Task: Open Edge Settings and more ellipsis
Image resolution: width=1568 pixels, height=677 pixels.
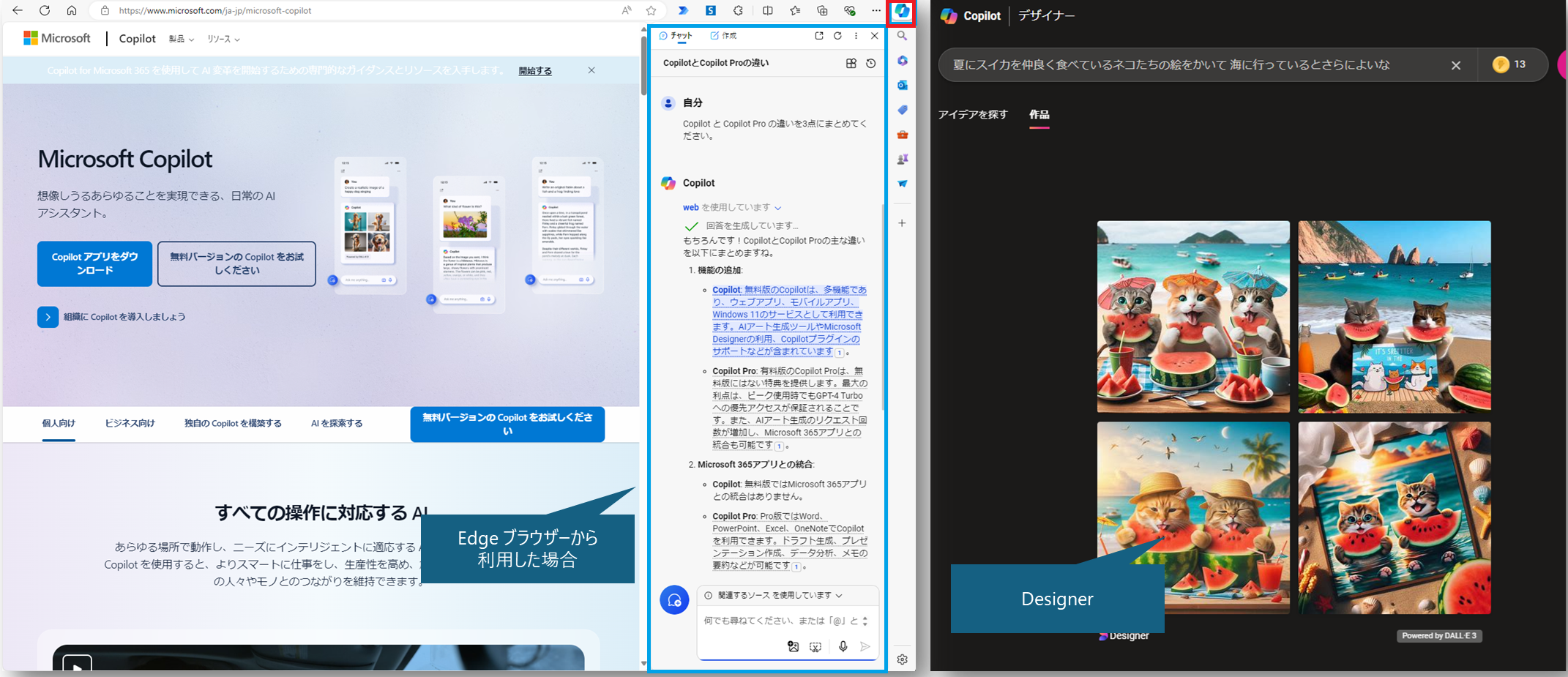Action: tap(876, 10)
